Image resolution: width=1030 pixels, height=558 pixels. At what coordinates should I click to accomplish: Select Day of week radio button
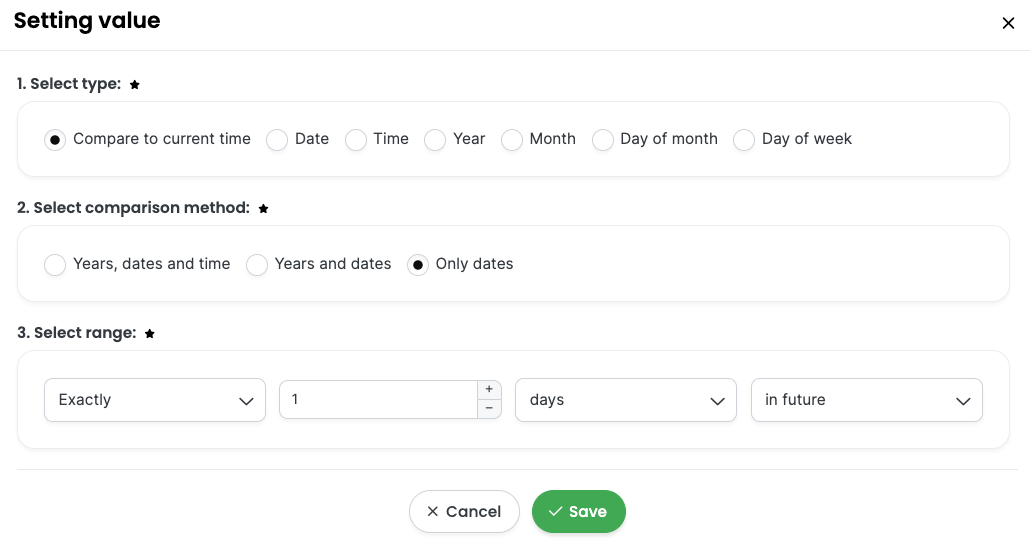[744, 139]
